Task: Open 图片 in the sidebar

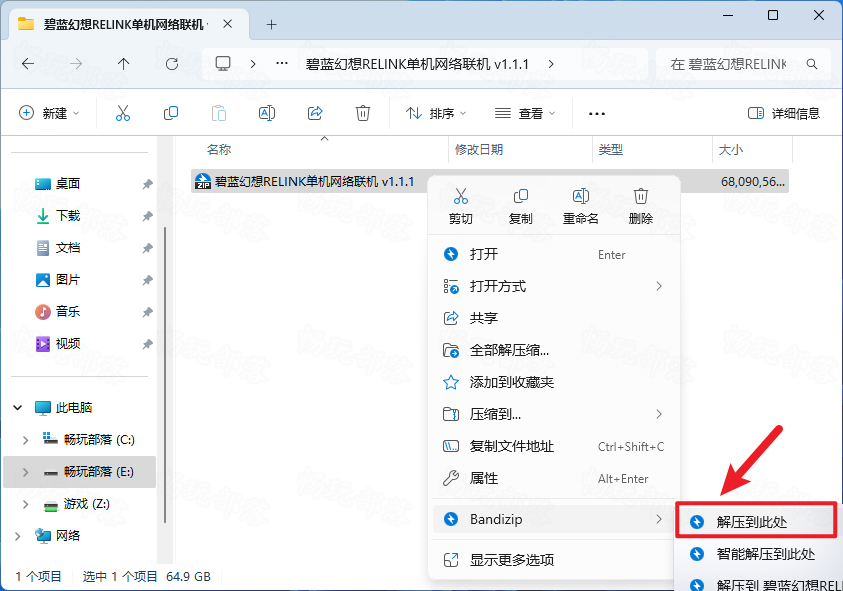Action: coord(68,280)
